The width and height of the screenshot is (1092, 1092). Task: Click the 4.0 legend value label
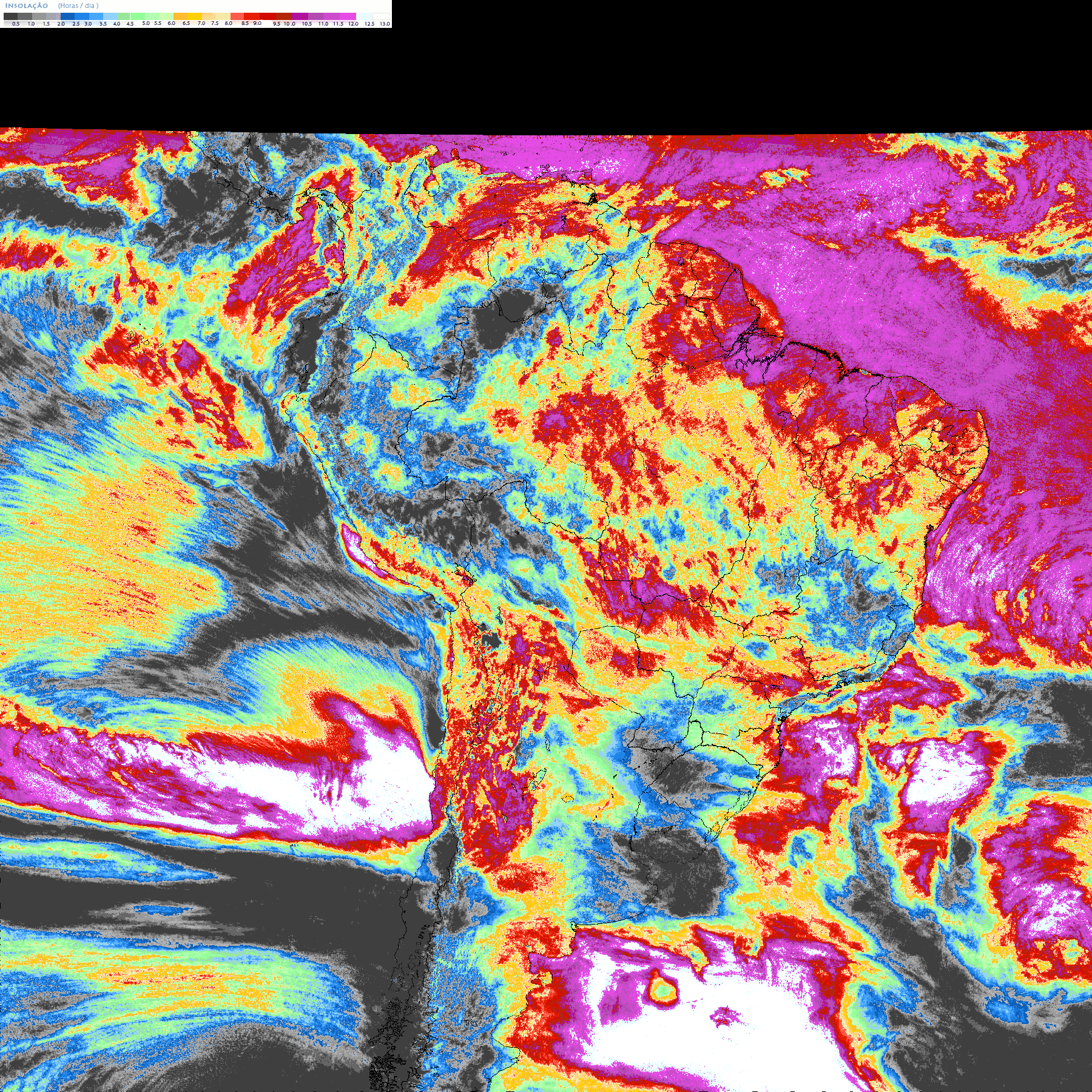point(116,24)
